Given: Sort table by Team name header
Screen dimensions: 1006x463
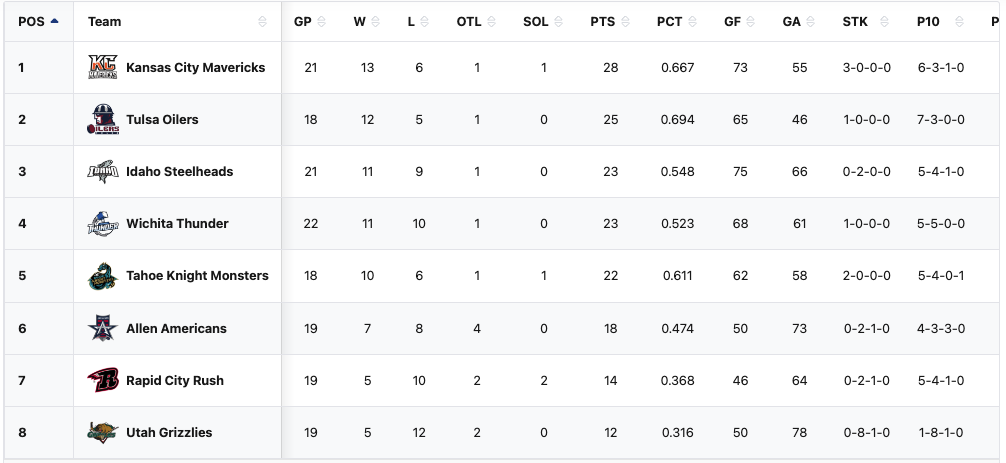Looking at the screenshot, I should coord(105,22).
